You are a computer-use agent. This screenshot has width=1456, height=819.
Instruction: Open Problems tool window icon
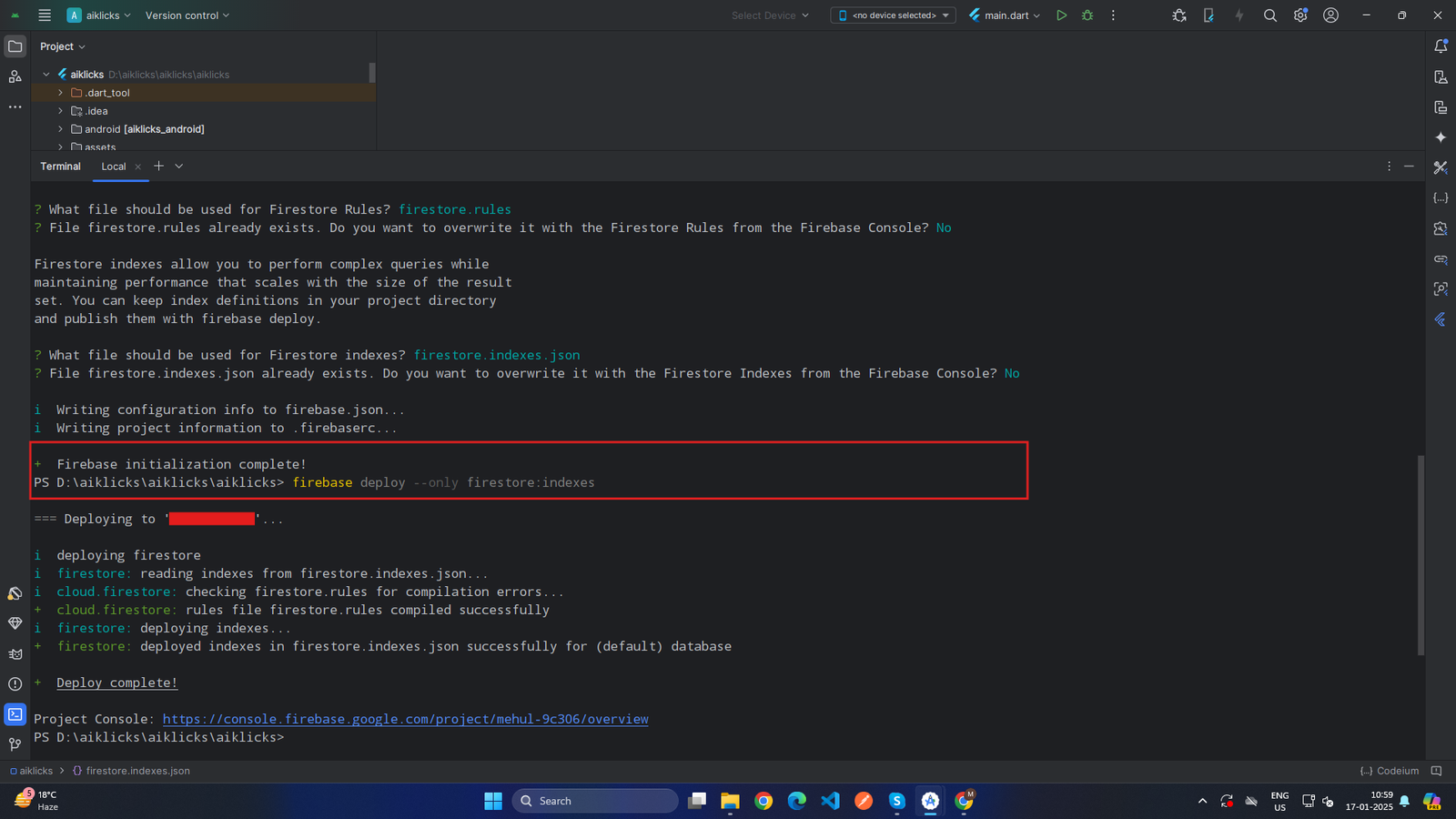point(15,684)
